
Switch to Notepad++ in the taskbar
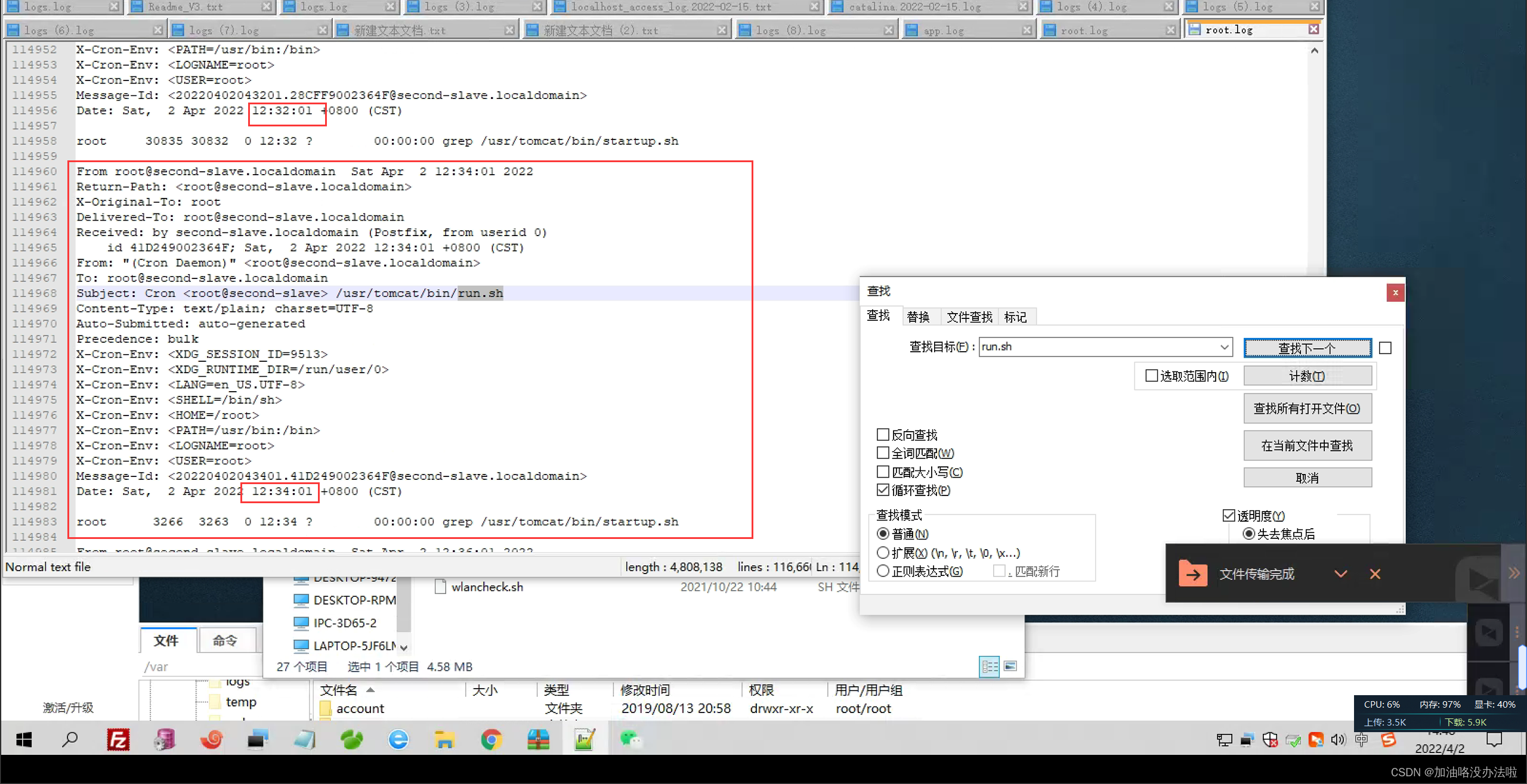point(585,740)
